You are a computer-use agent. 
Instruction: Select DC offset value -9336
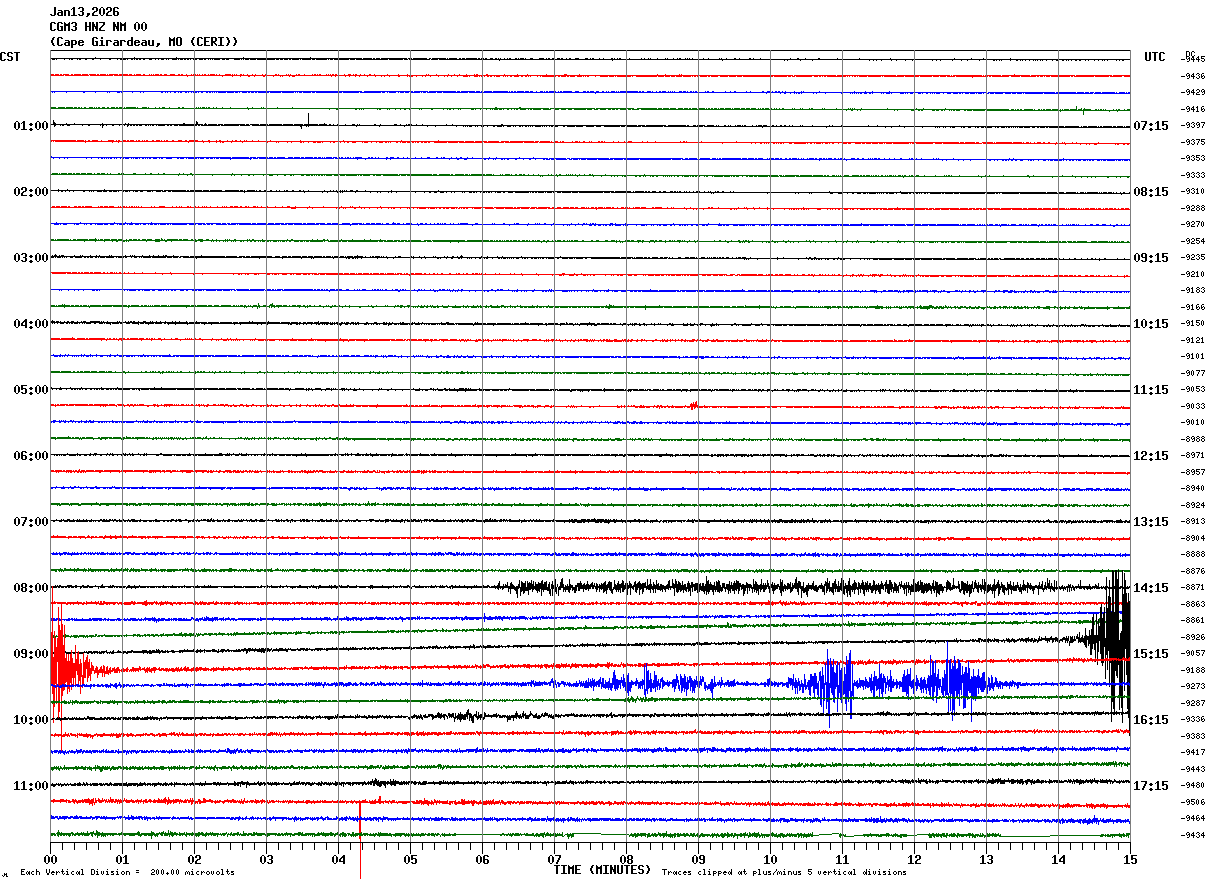coord(1194,720)
